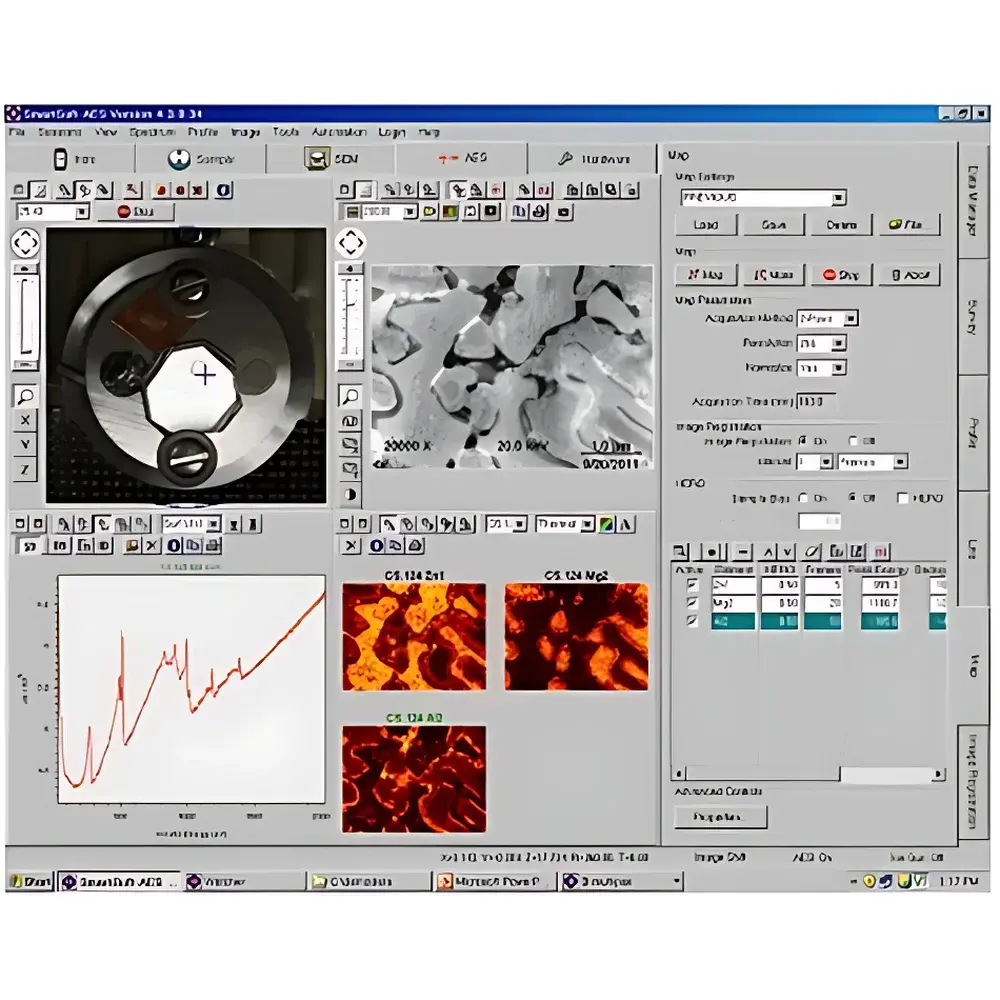Enable the HDRO checkbox
Screen dimensions: 1000x1000
tap(903, 497)
